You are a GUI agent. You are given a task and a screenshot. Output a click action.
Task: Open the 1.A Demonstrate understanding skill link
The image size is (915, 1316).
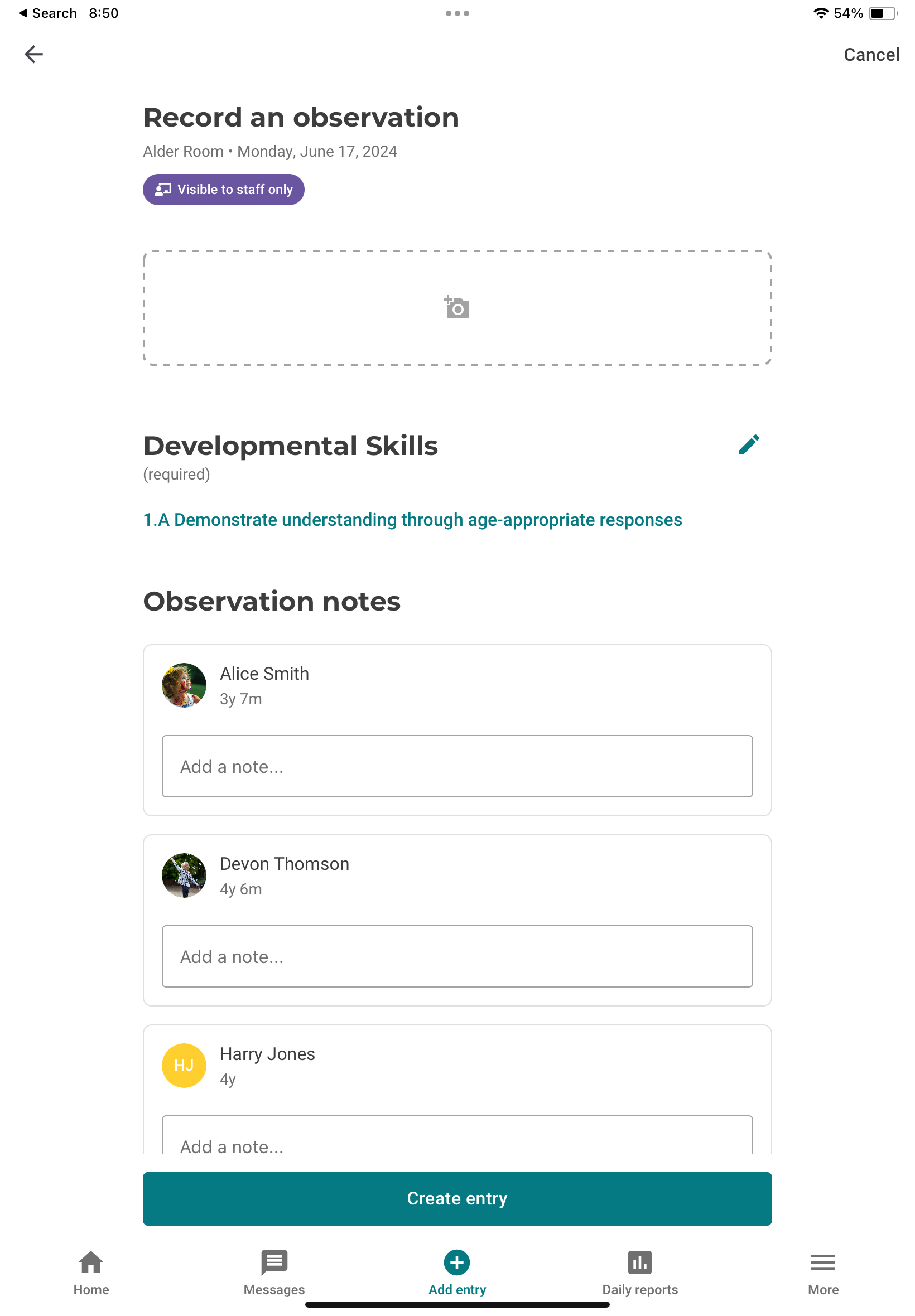[412, 520]
